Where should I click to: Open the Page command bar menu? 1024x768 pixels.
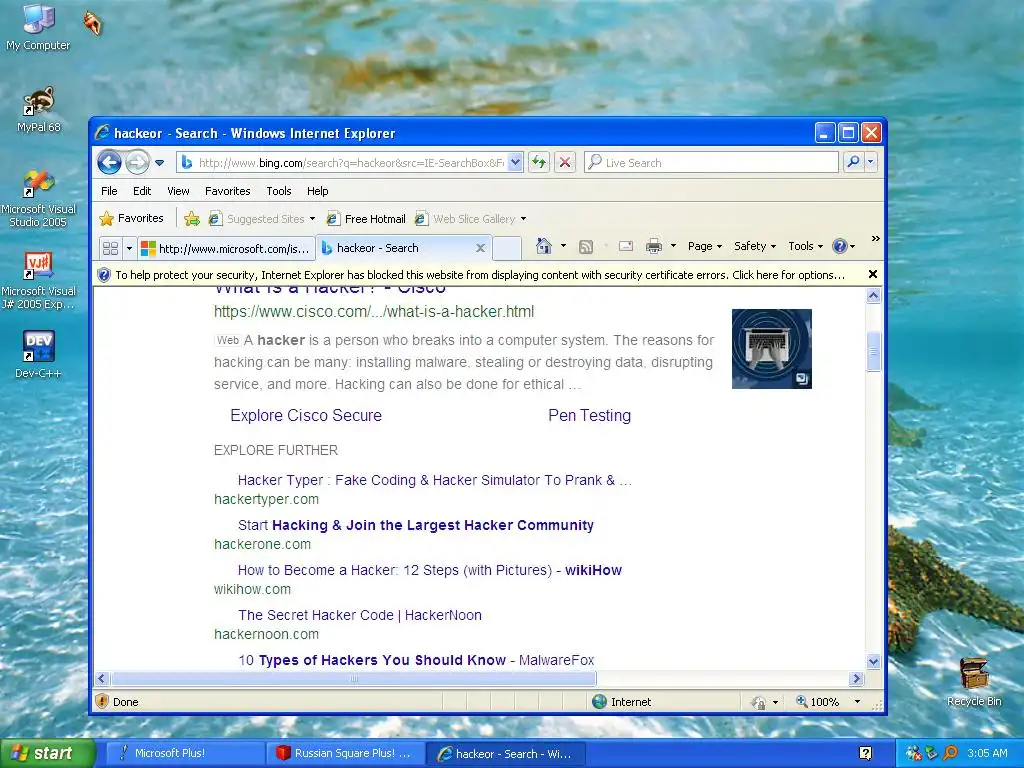(705, 246)
